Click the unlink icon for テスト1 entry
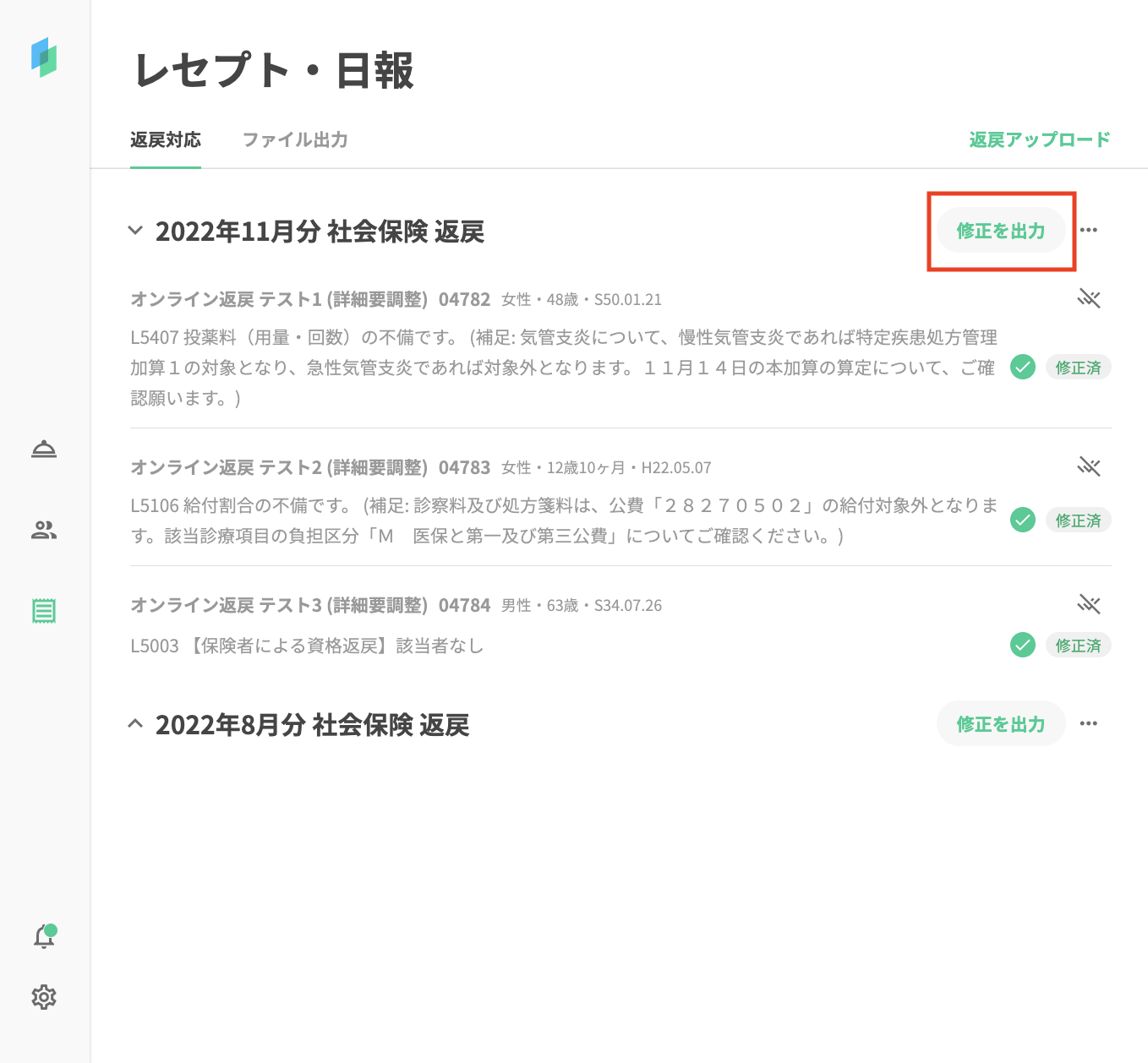This screenshot has height=1063, width=1148. pyautogui.click(x=1089, y=298)
